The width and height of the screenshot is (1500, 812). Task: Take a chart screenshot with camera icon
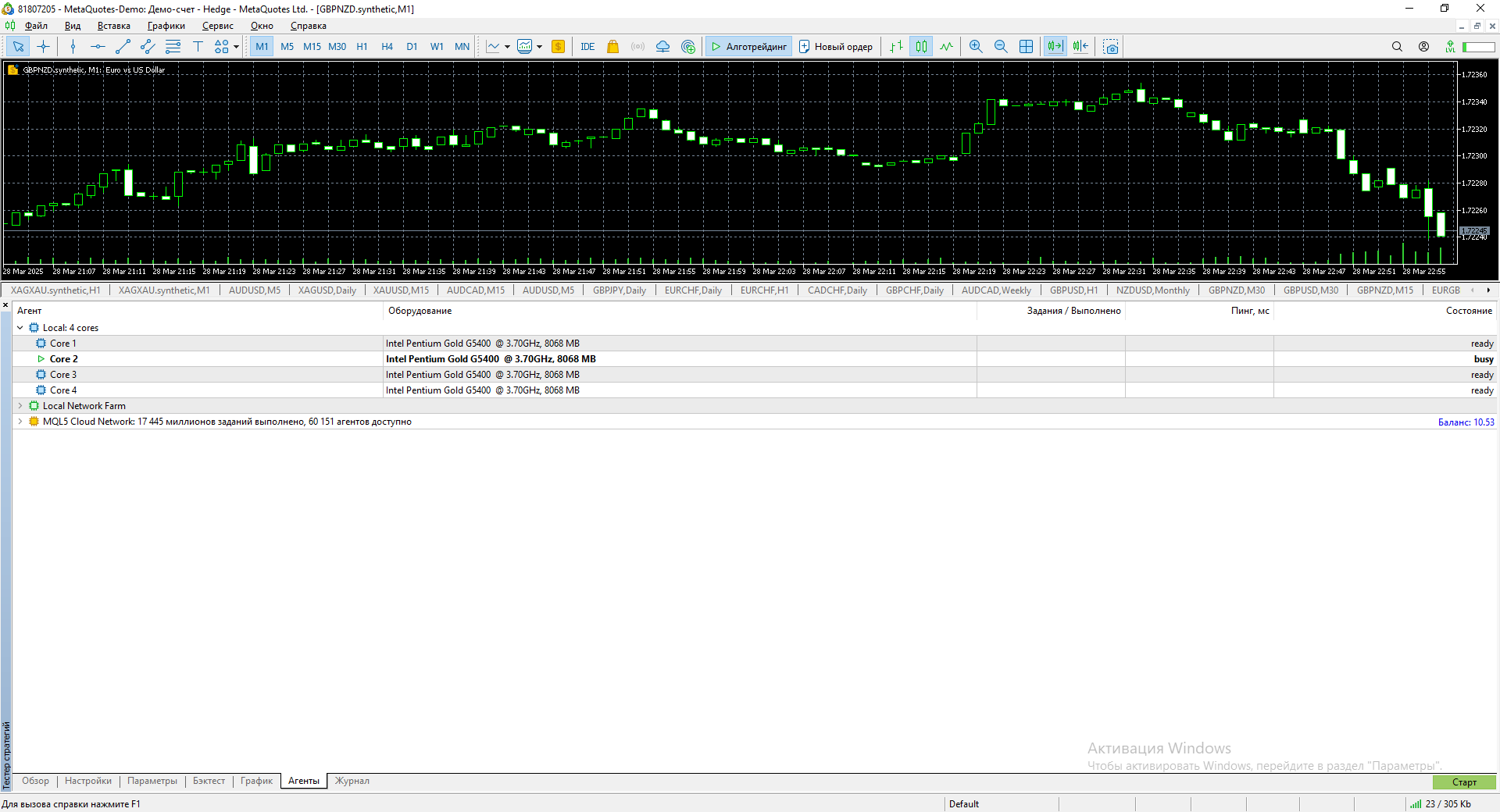1110,47
